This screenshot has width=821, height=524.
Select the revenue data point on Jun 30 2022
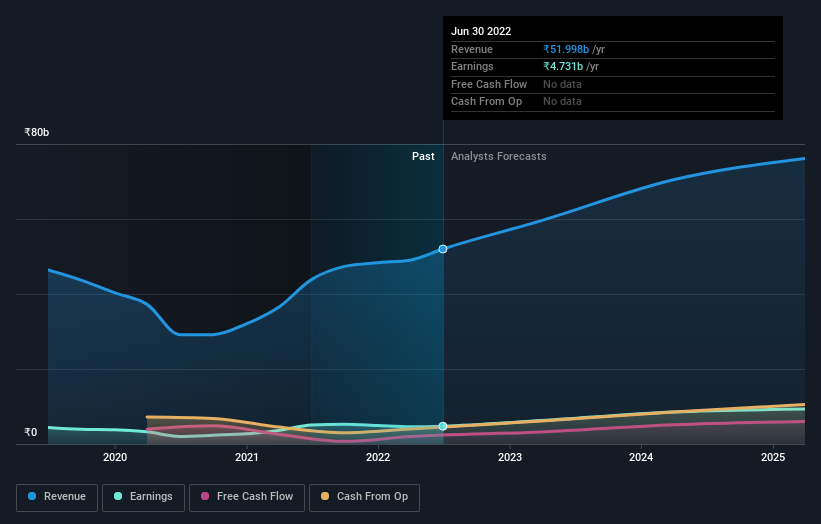click(443, 249)
